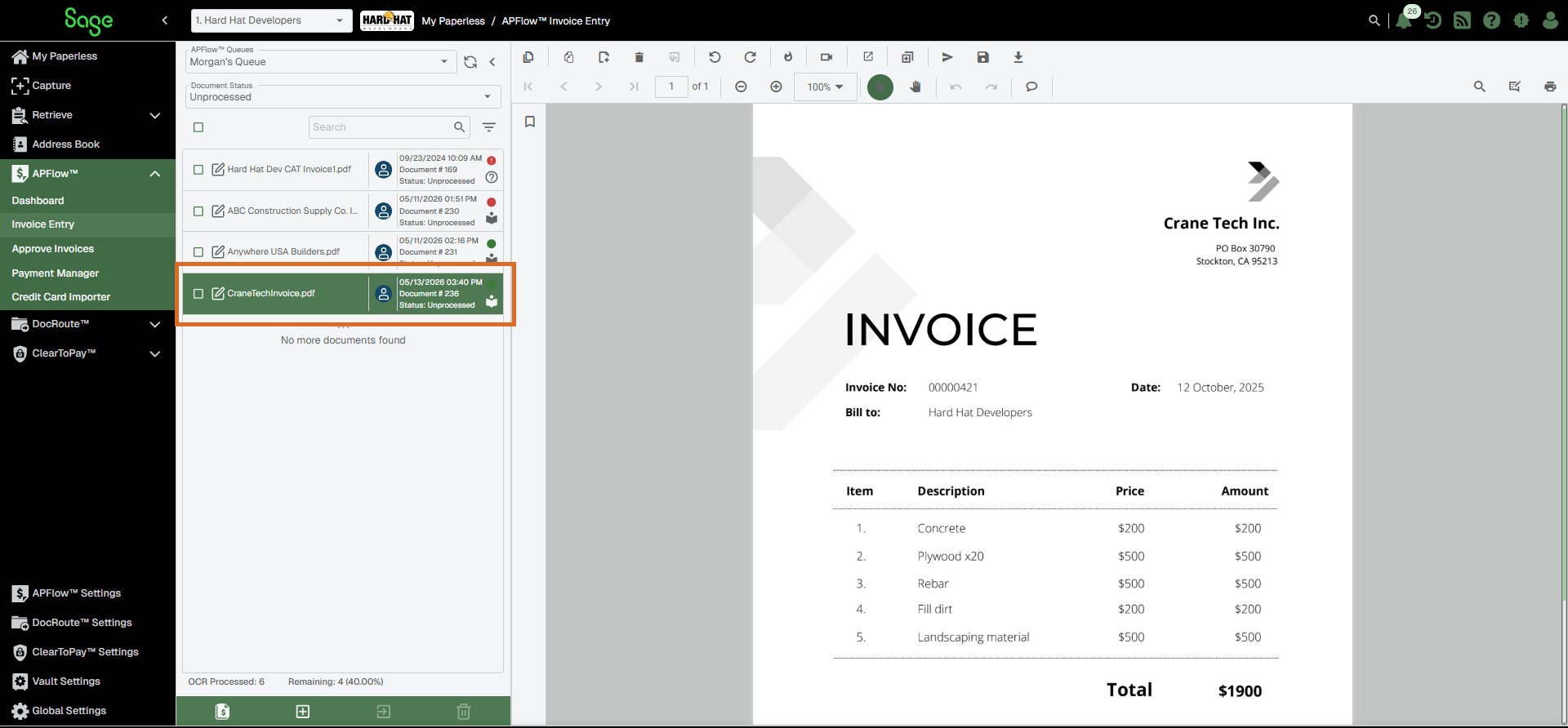The width and height of the screenshot is (1568, 728).
Task: Check the Anywhere USA Builders.pdf checkbox
Action: tap(198, 252)
